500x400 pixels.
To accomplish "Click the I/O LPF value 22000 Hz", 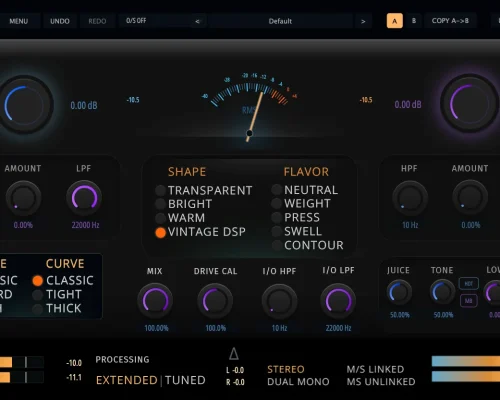I will (x=338, y=328).
